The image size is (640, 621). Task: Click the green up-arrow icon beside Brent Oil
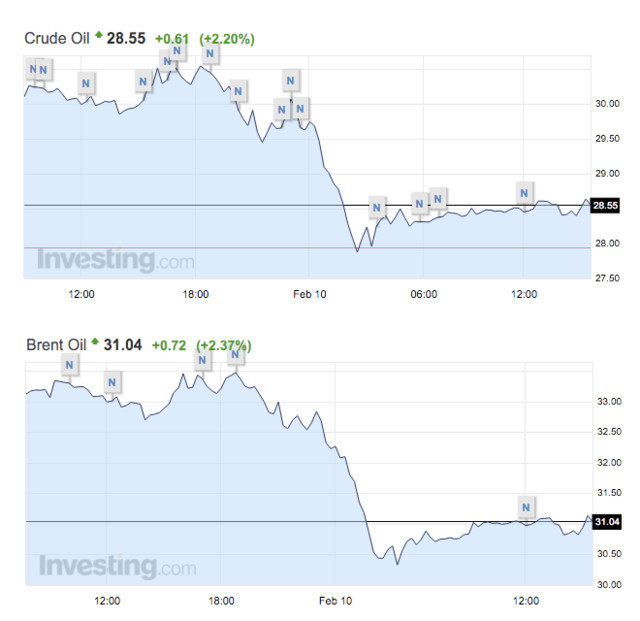[95, 343]
